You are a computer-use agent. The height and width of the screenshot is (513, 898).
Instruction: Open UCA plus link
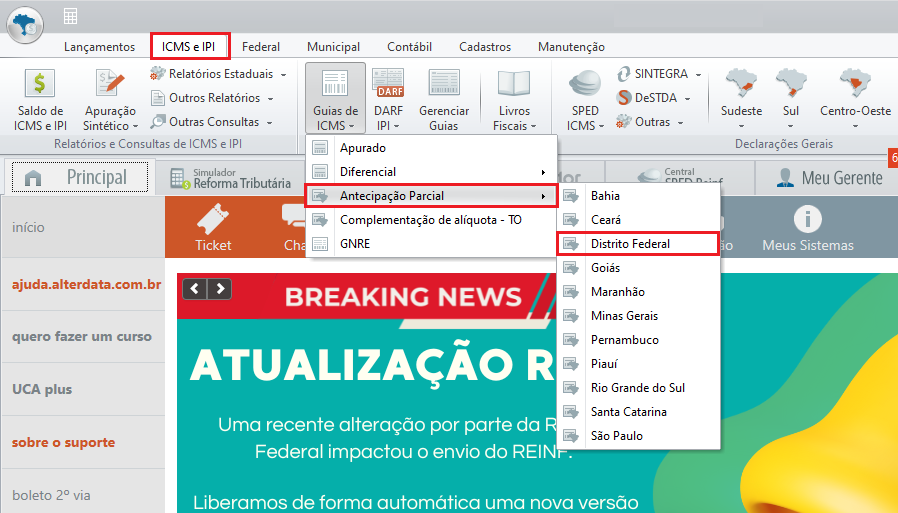click(42, 389)
